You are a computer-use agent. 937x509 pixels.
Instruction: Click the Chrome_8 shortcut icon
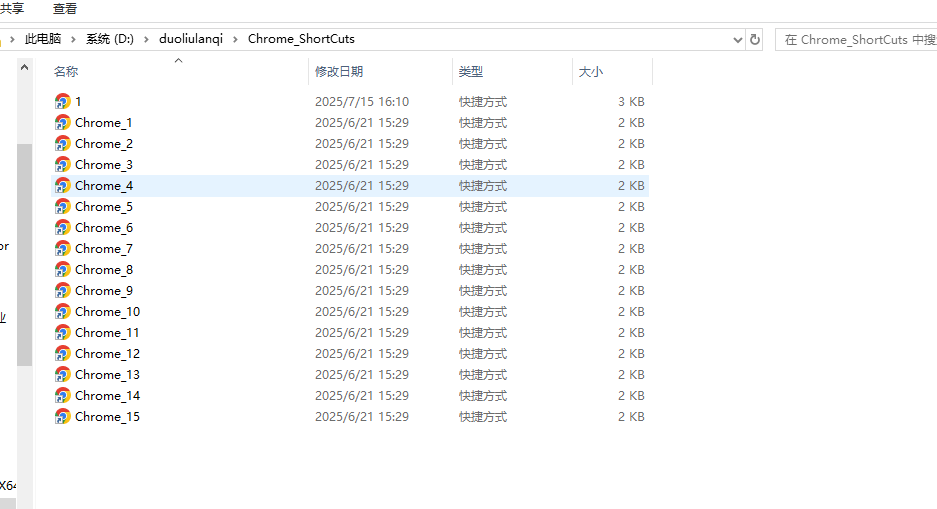tap(63, 269)
